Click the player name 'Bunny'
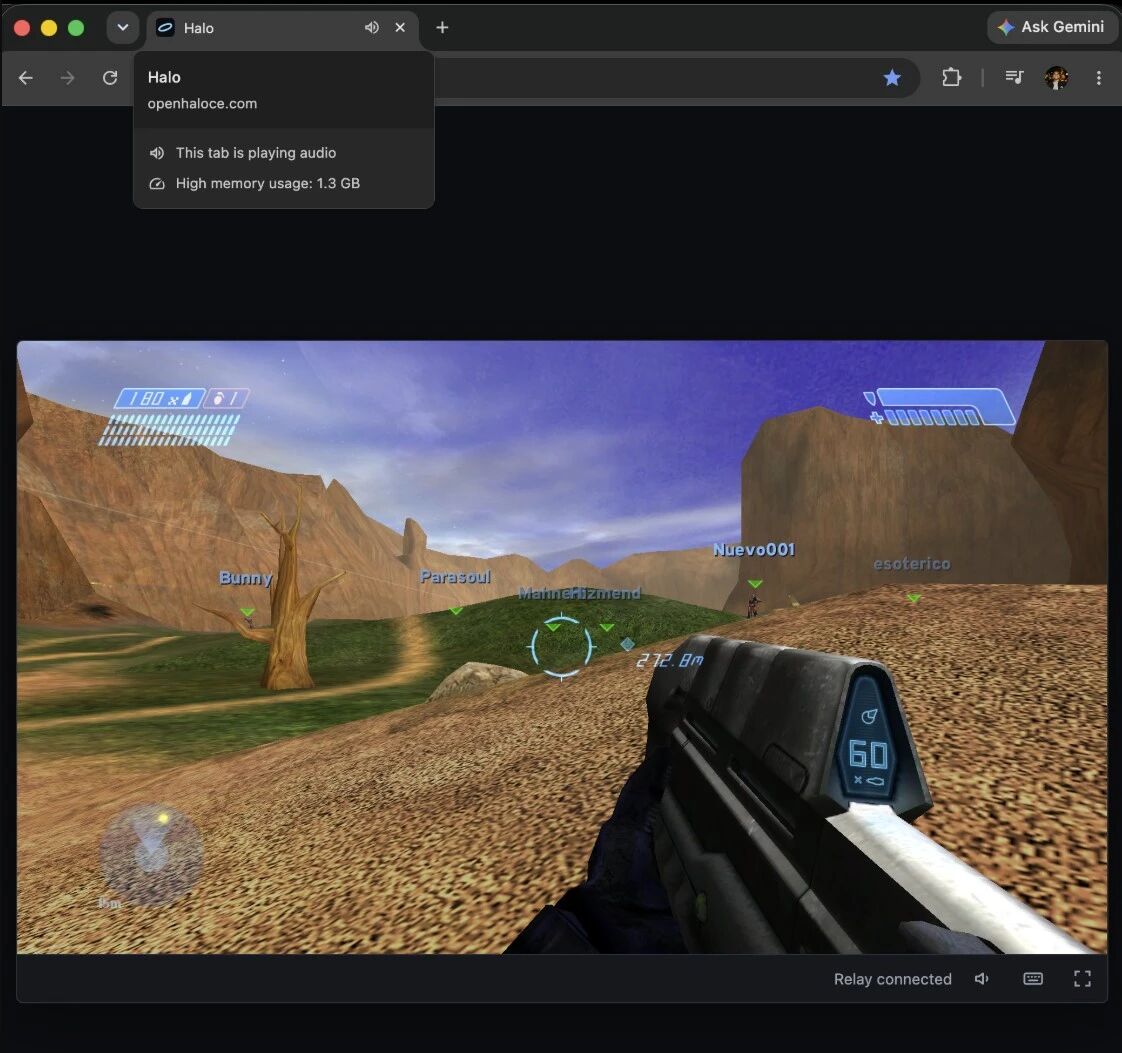Screen dimensions: 1122x1053 [245, 578]
